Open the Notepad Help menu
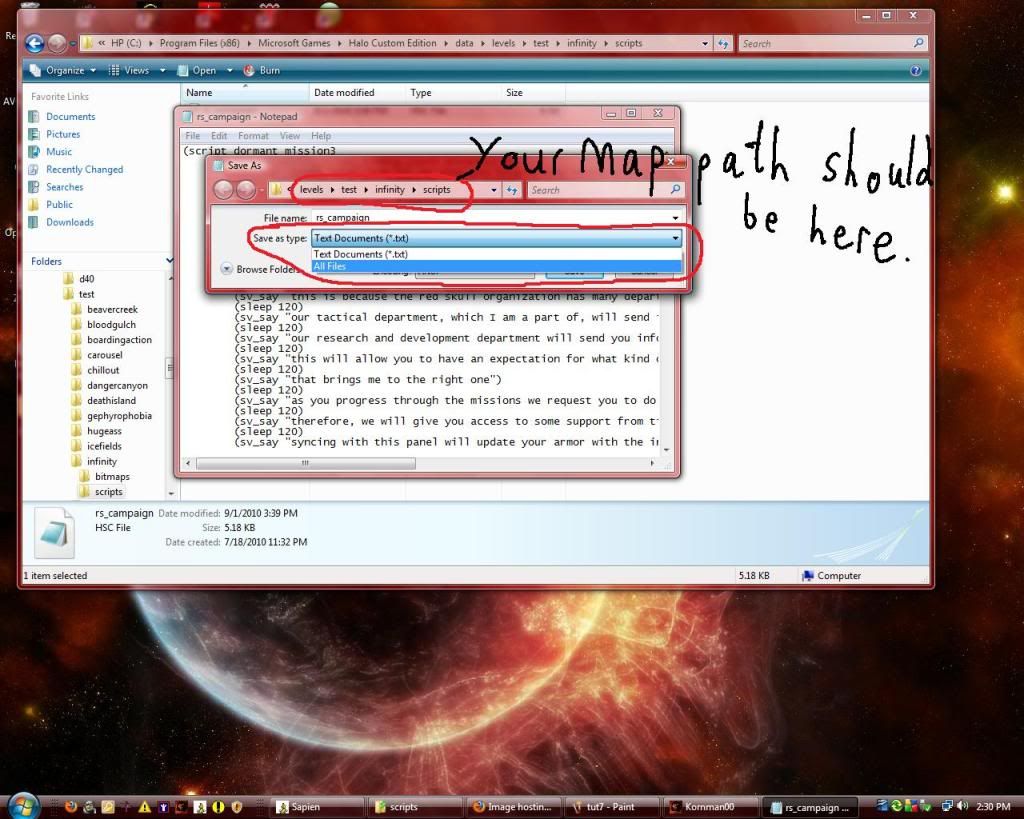Viewport: 1024px width, 819px height. click(321, 136)
